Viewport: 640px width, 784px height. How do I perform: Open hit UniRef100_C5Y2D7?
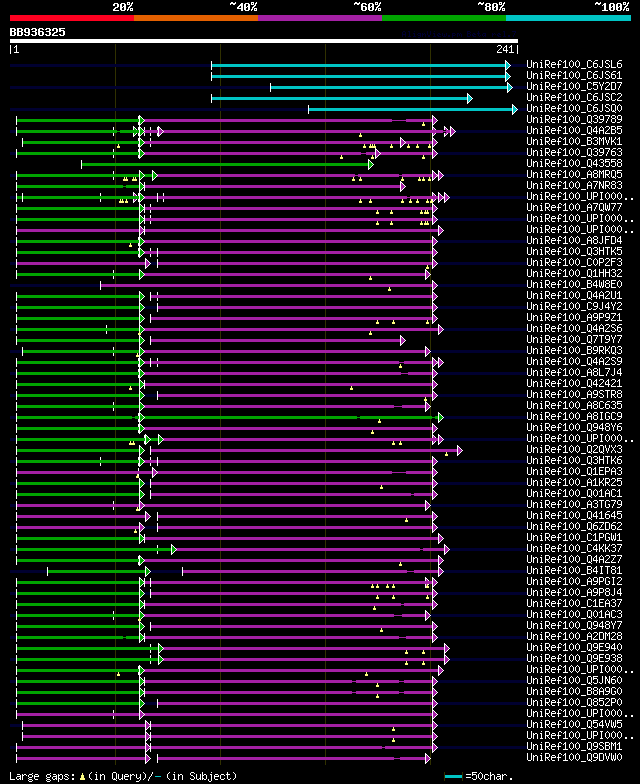(x=574, y=86)
